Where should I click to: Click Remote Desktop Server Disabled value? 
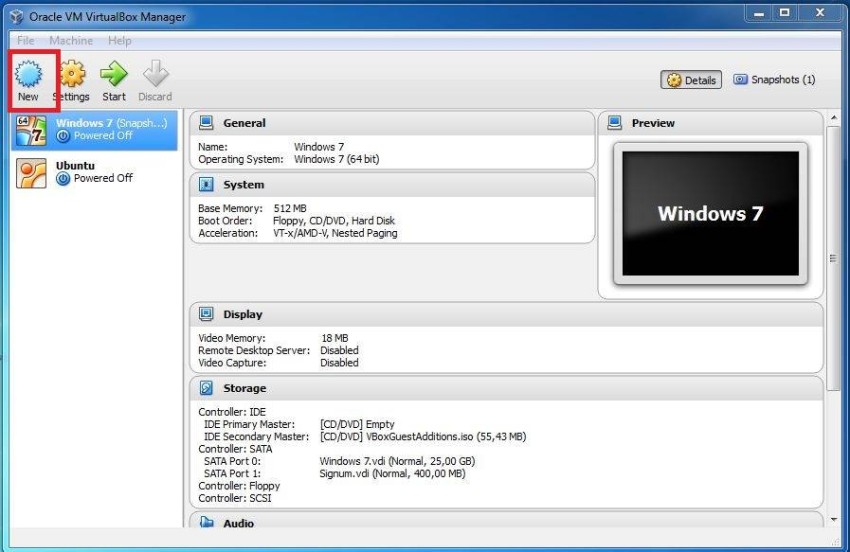click(339, 350)
